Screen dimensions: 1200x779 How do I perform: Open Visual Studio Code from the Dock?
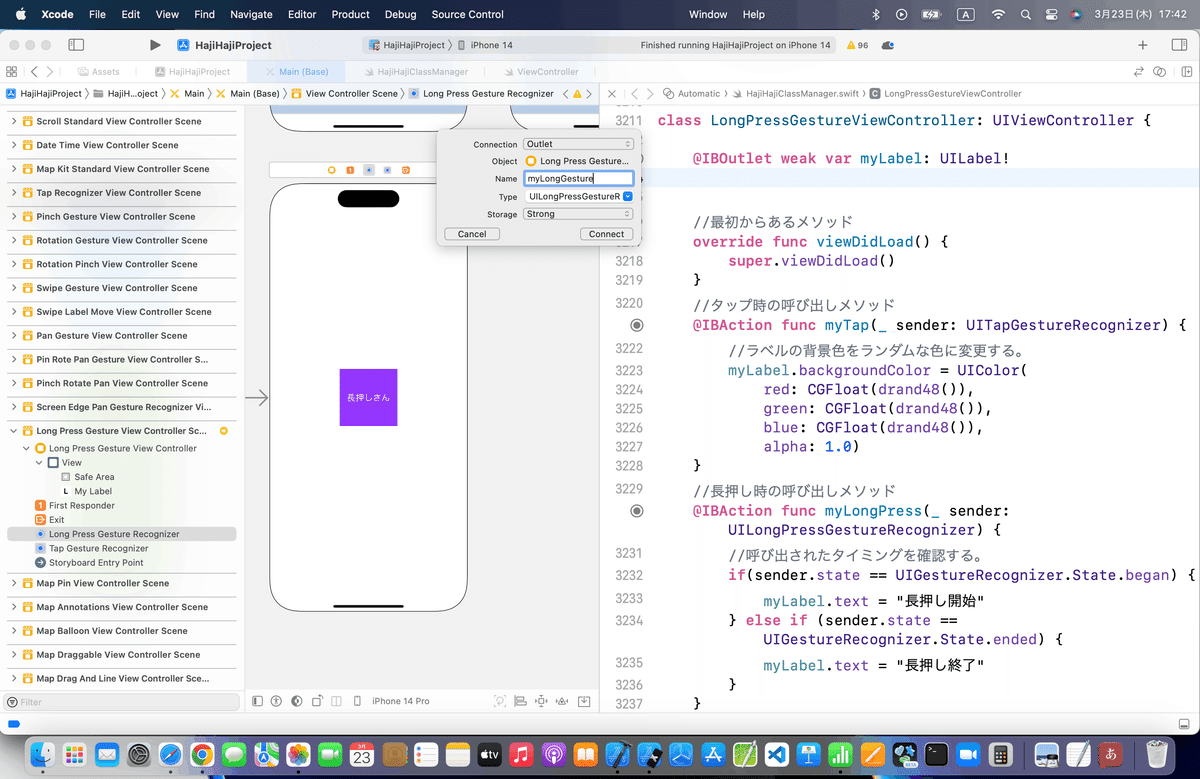pyautogui.click(x=777, y=754)
